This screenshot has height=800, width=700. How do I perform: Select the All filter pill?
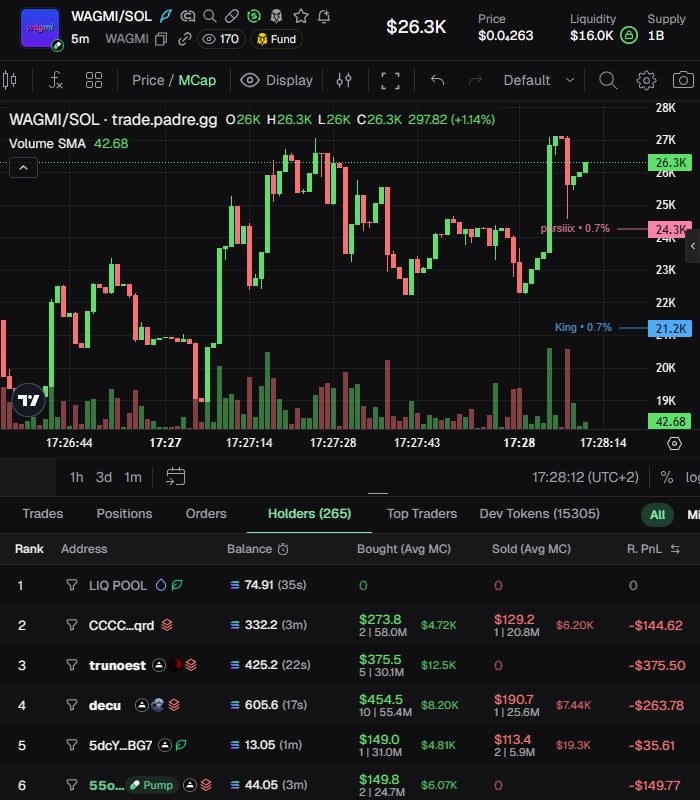click(657, 514)
